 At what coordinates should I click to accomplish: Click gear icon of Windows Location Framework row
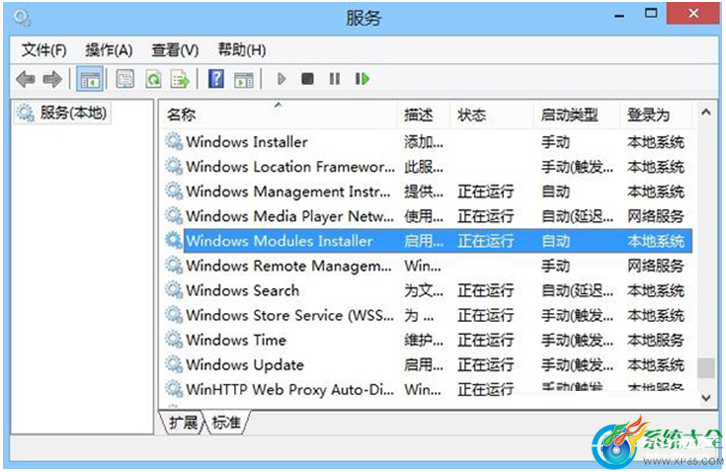[x=174, y=166]
